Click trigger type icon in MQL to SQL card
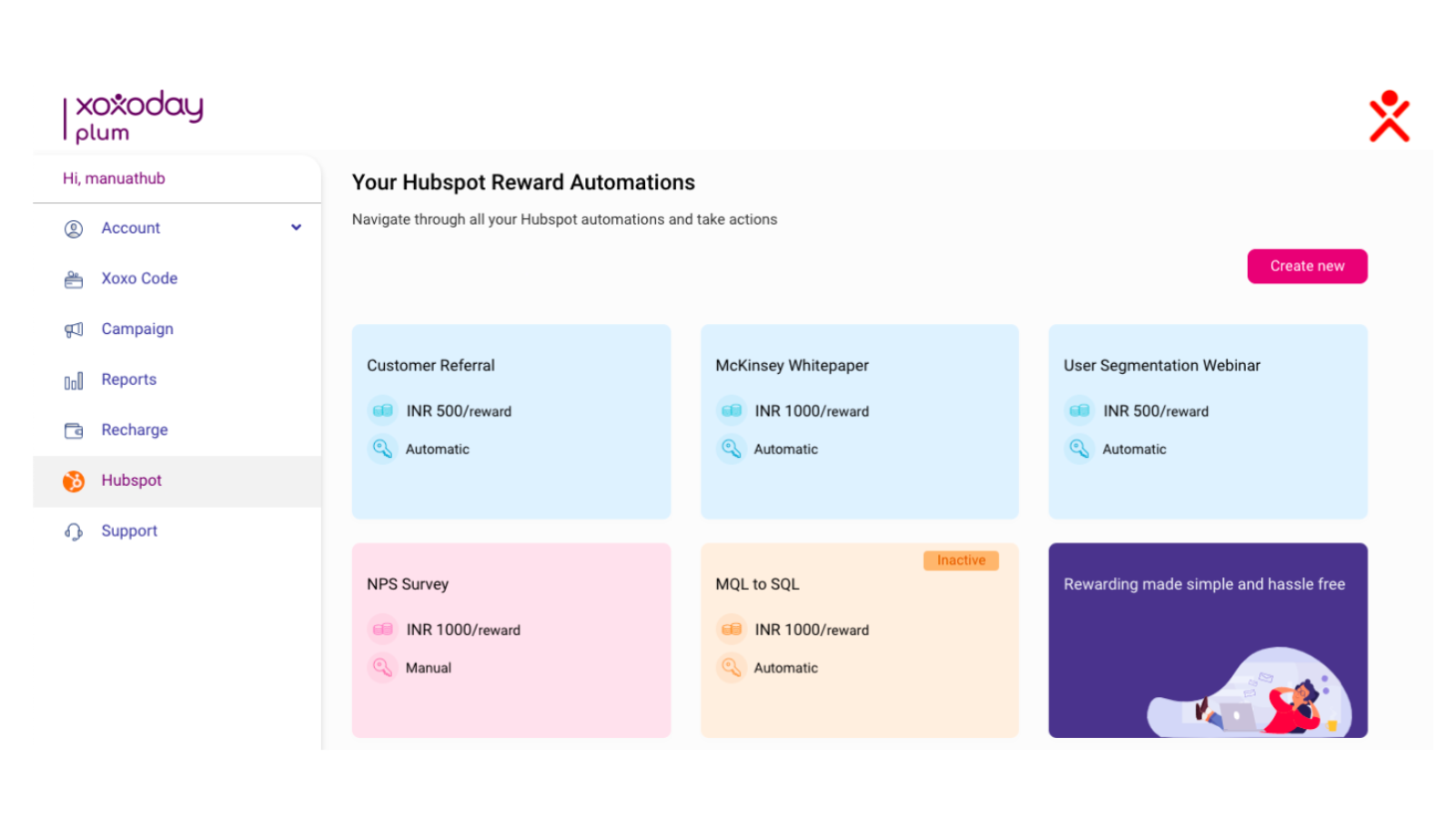 (x=731, y=667)
